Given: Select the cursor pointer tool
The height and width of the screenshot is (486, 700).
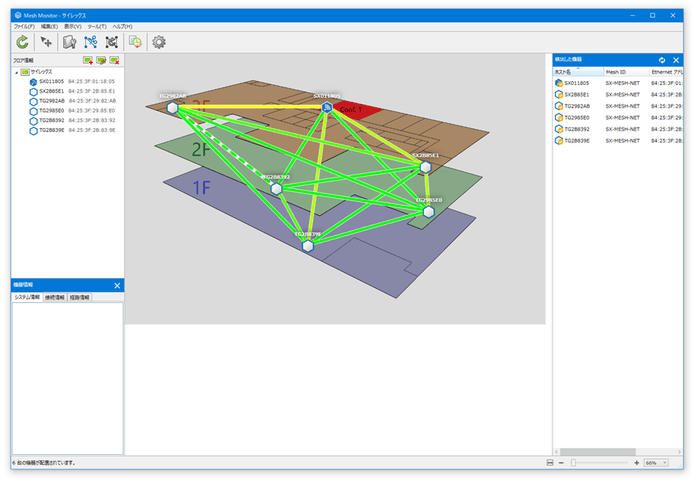Looking at the screenshot, I should coord(46,42).
